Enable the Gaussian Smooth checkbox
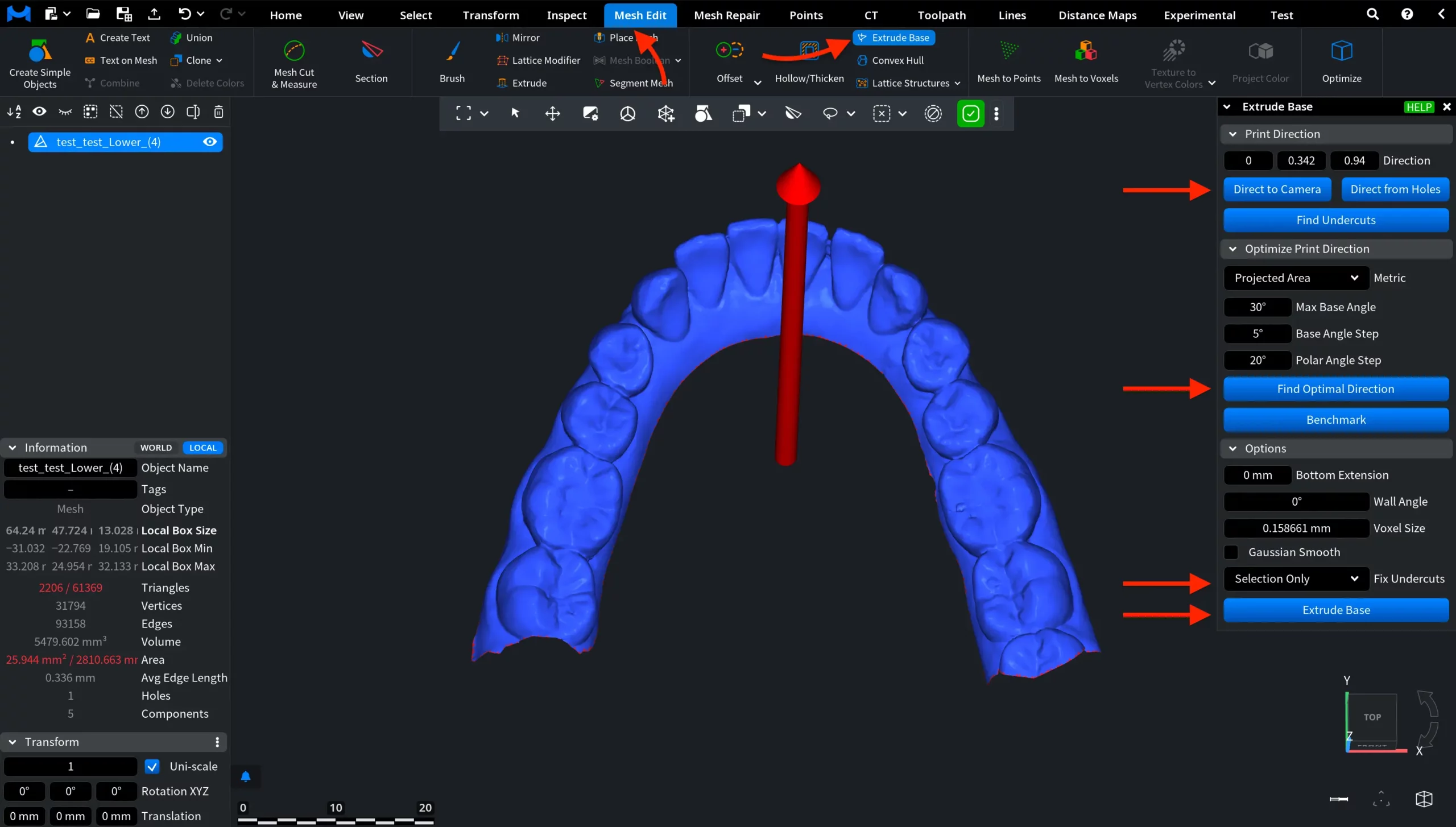The height and width of the screenshot is (827, 1456). (x=1231, y=552)
